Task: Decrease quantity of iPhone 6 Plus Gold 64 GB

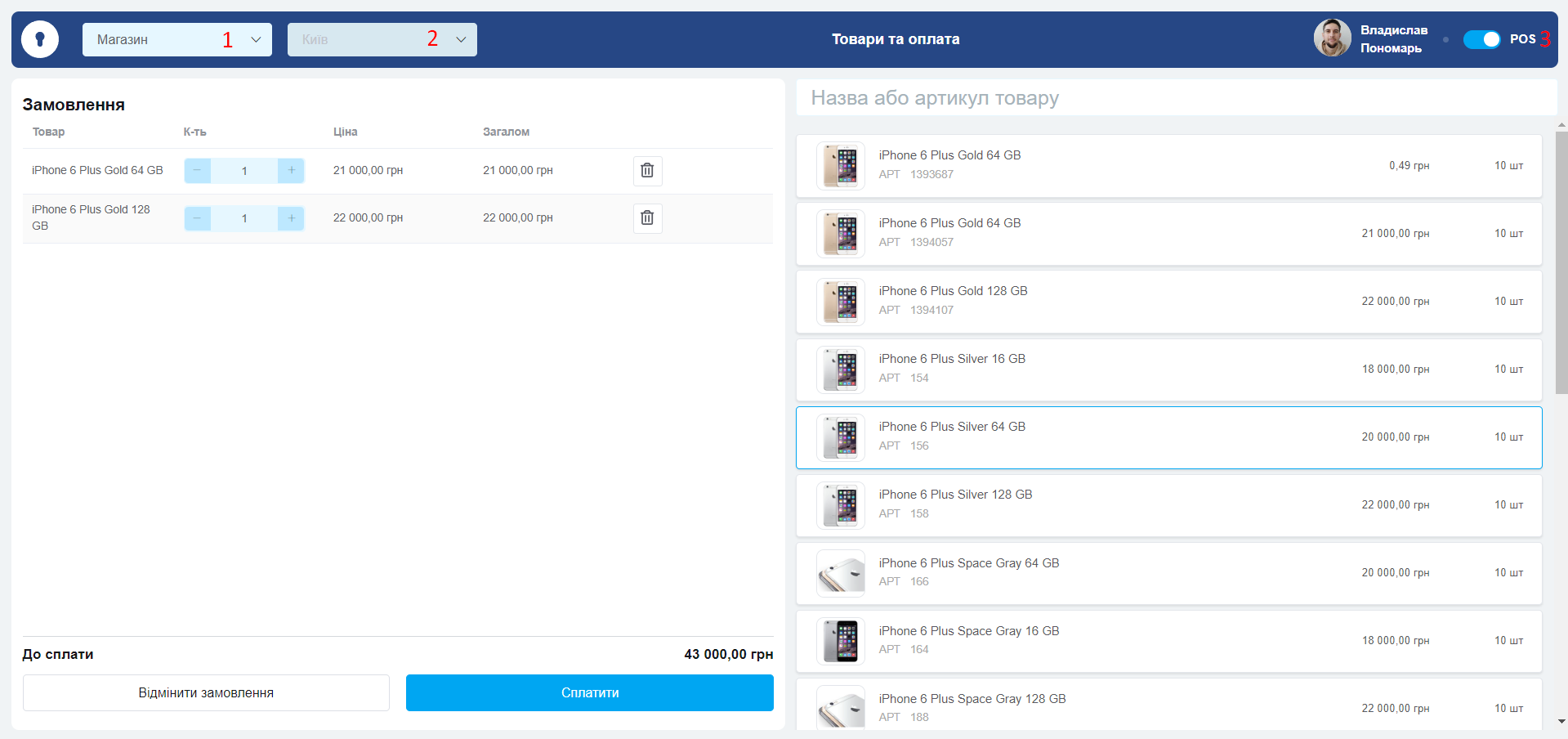Action: (197, 170)
